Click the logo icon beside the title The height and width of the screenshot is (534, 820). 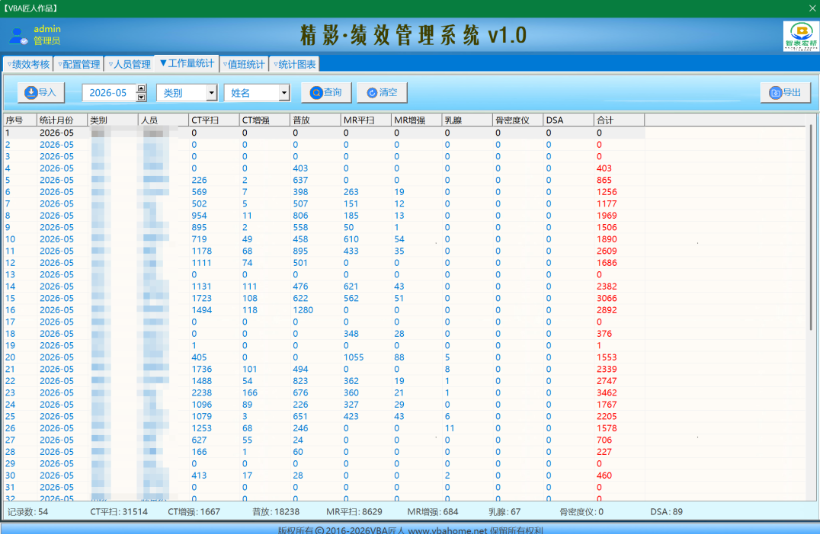coord(801,36)
